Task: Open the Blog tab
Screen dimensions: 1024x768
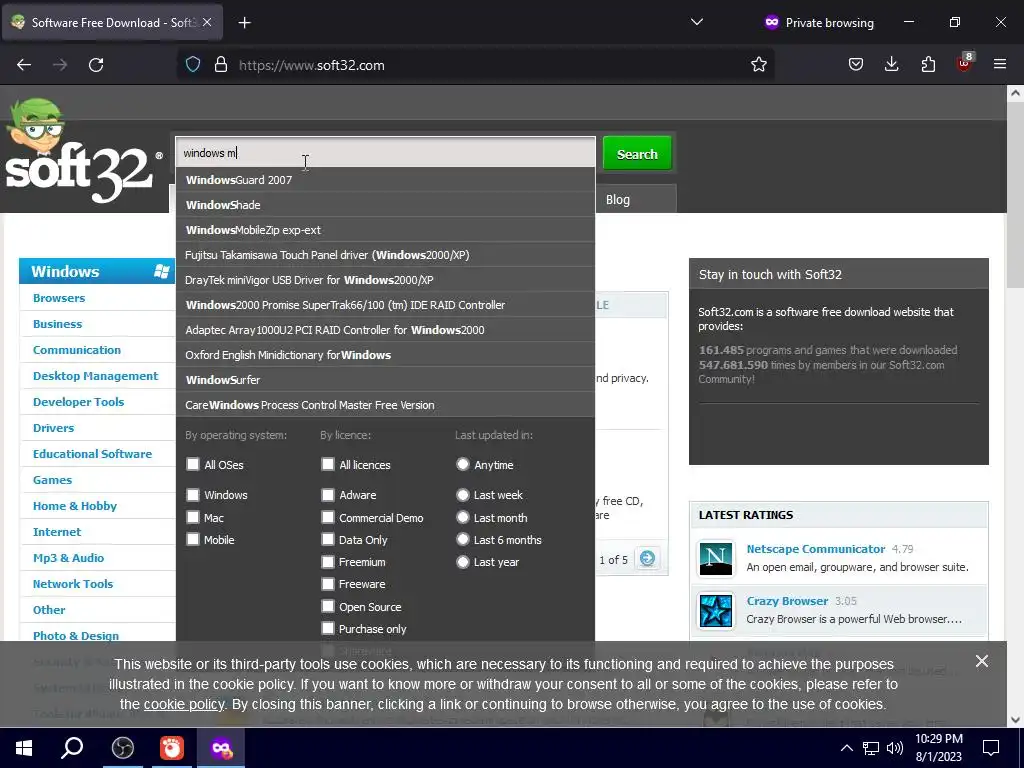Action: click(618, 200)
